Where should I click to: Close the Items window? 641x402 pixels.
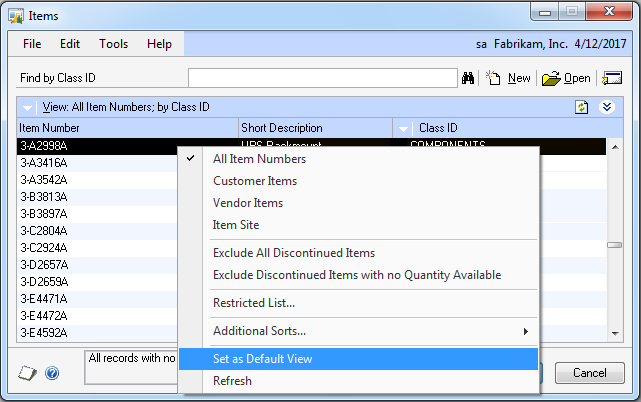(x=609, y=11)
